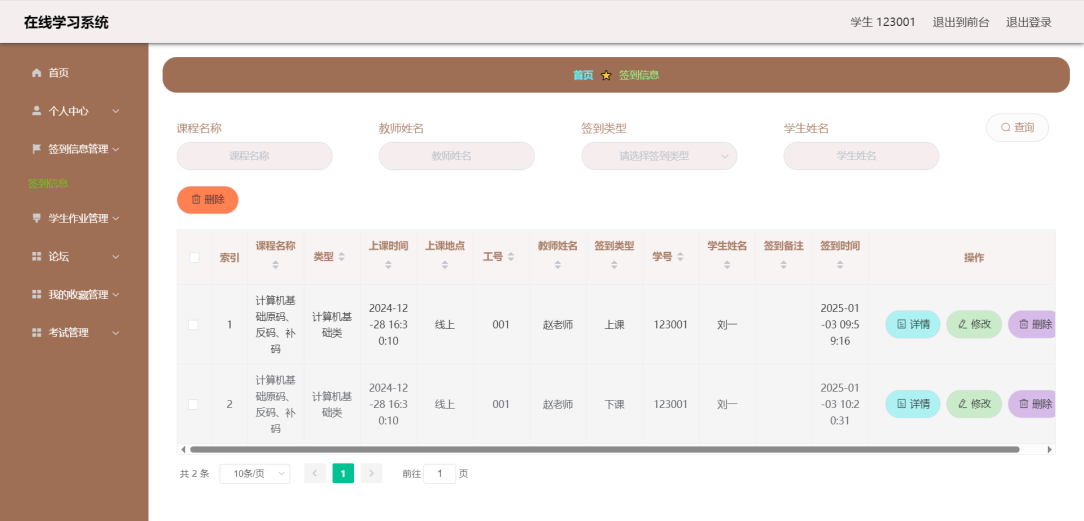Image resolution: width=1084 pixels, height=521 pixels.
Task: Sort by 课程名称 column sort arrows
Action: [275, 263]
